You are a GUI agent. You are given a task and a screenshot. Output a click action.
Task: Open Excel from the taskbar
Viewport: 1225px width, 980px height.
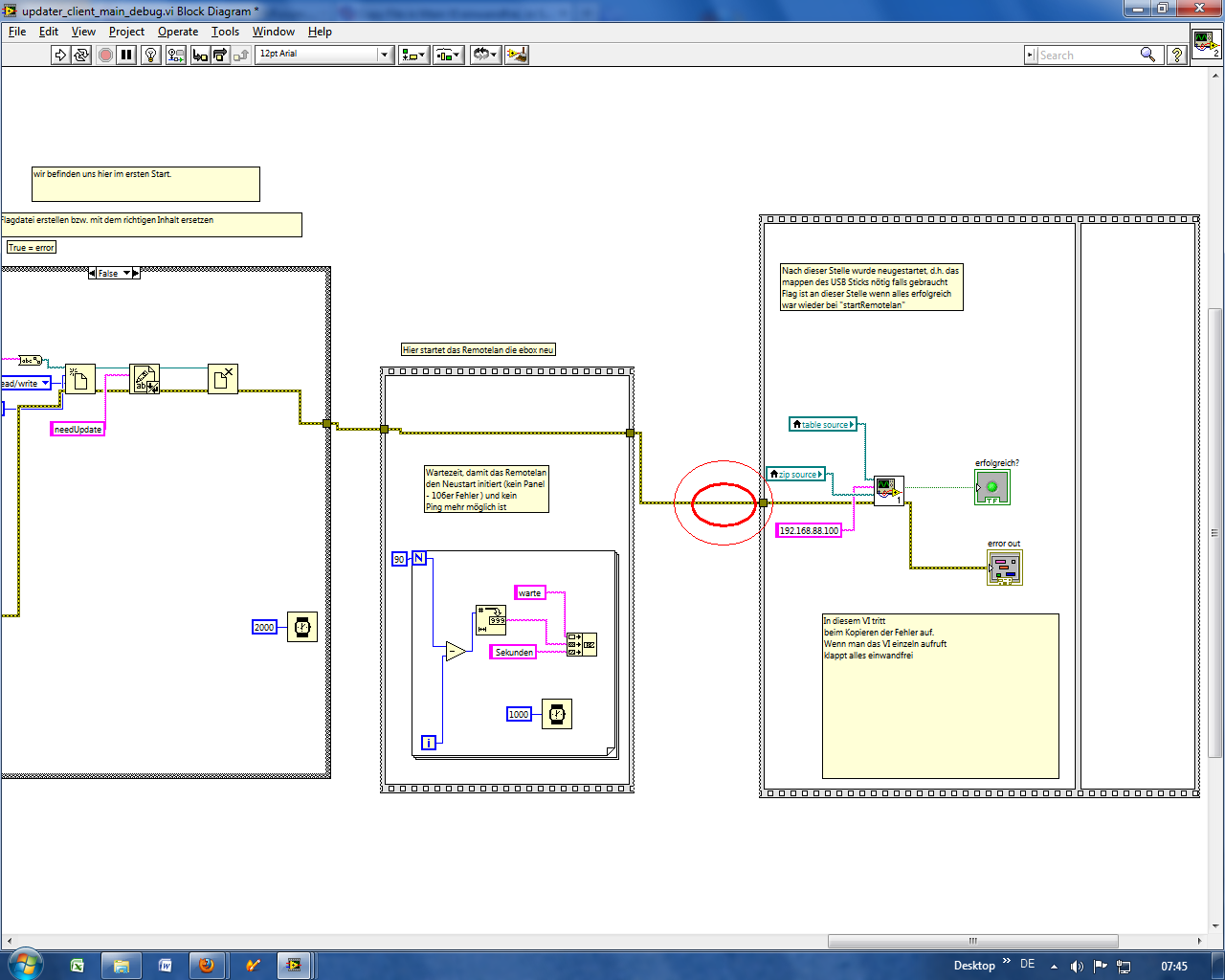click(x=78, y=966)
